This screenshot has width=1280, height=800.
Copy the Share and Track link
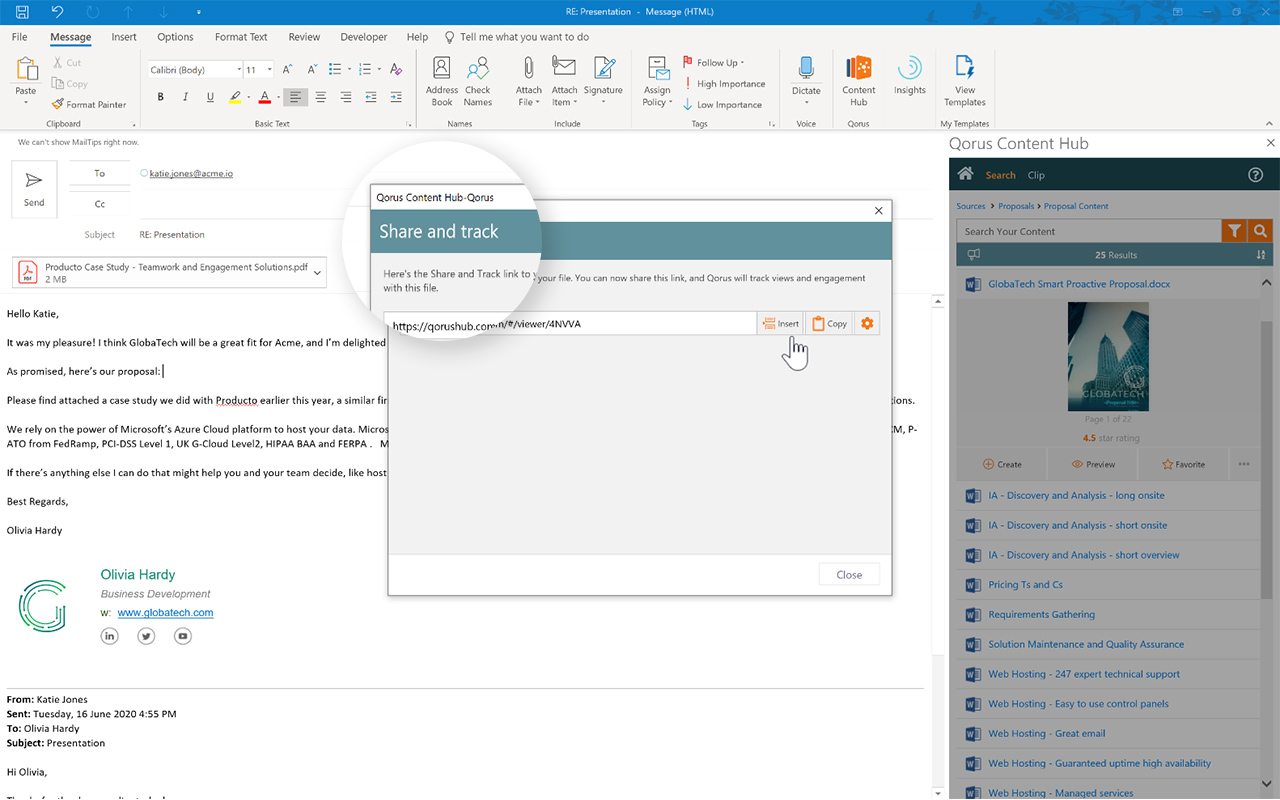(829, 323)
